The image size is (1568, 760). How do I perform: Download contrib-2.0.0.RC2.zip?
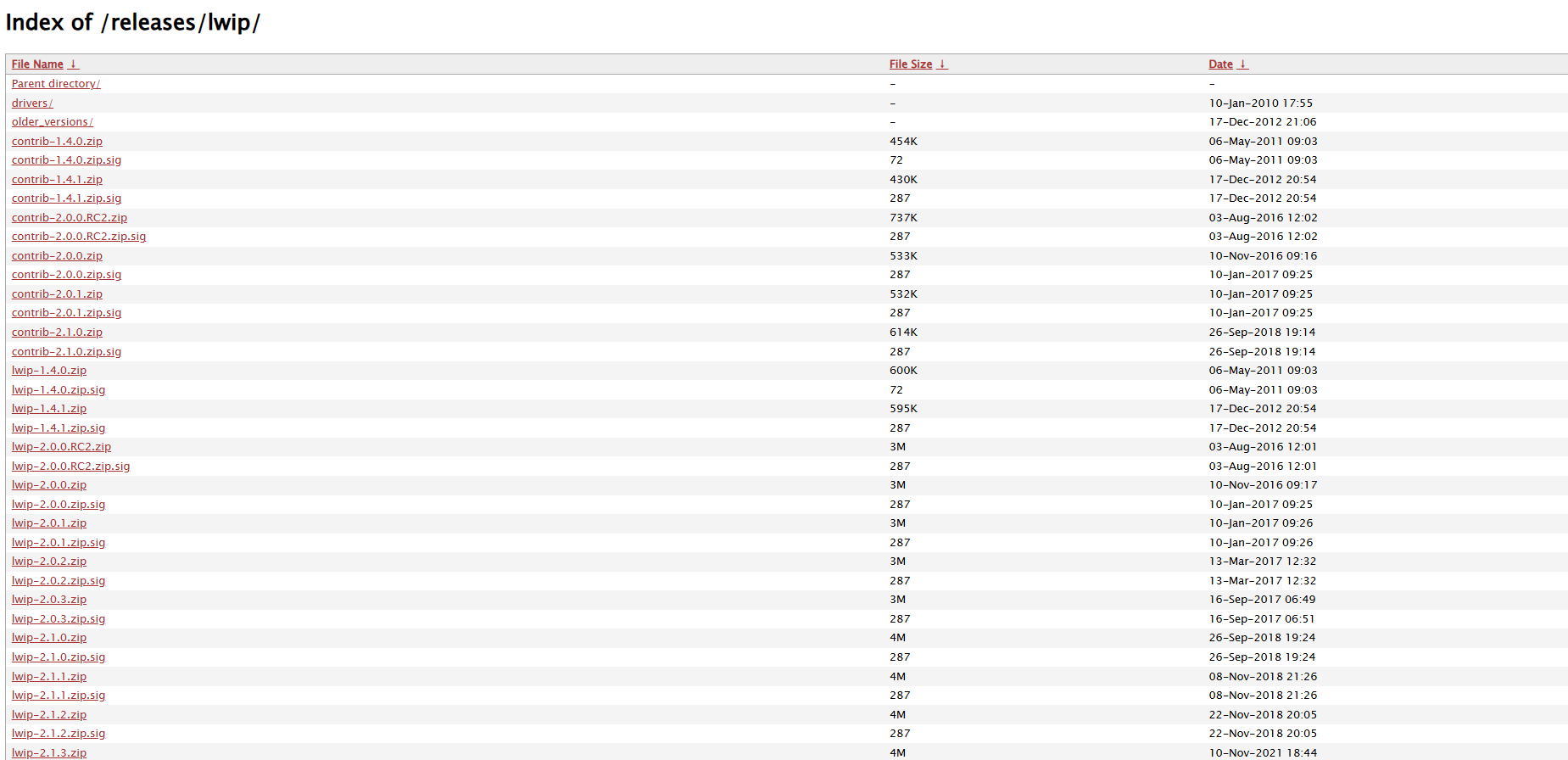pyautogui.click(x=70, y=218)
